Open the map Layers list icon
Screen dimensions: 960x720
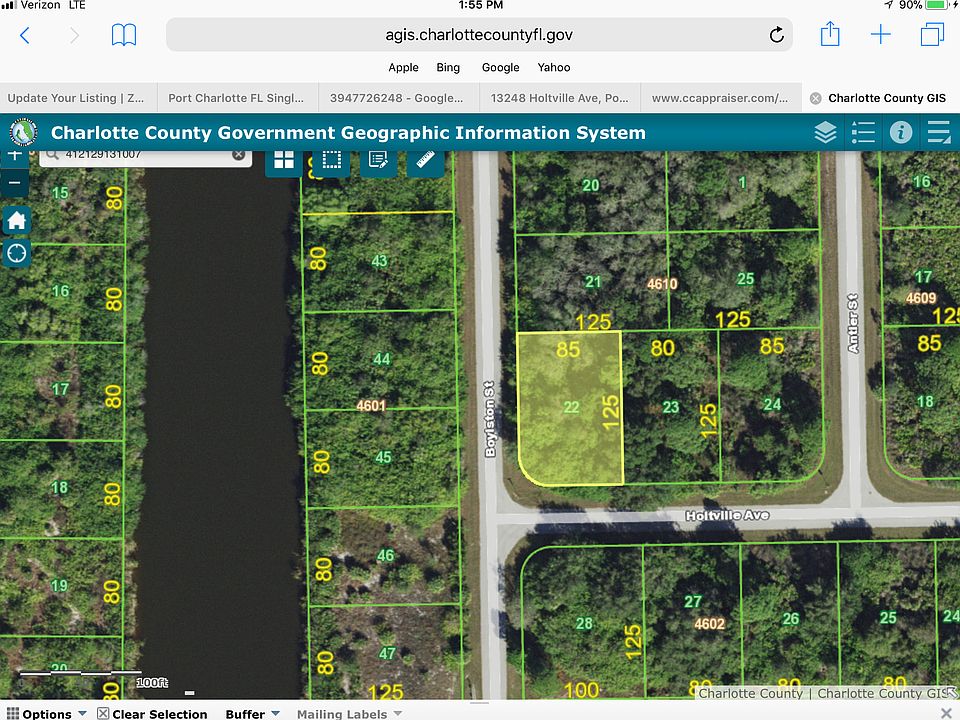click(x=825, y=133)
